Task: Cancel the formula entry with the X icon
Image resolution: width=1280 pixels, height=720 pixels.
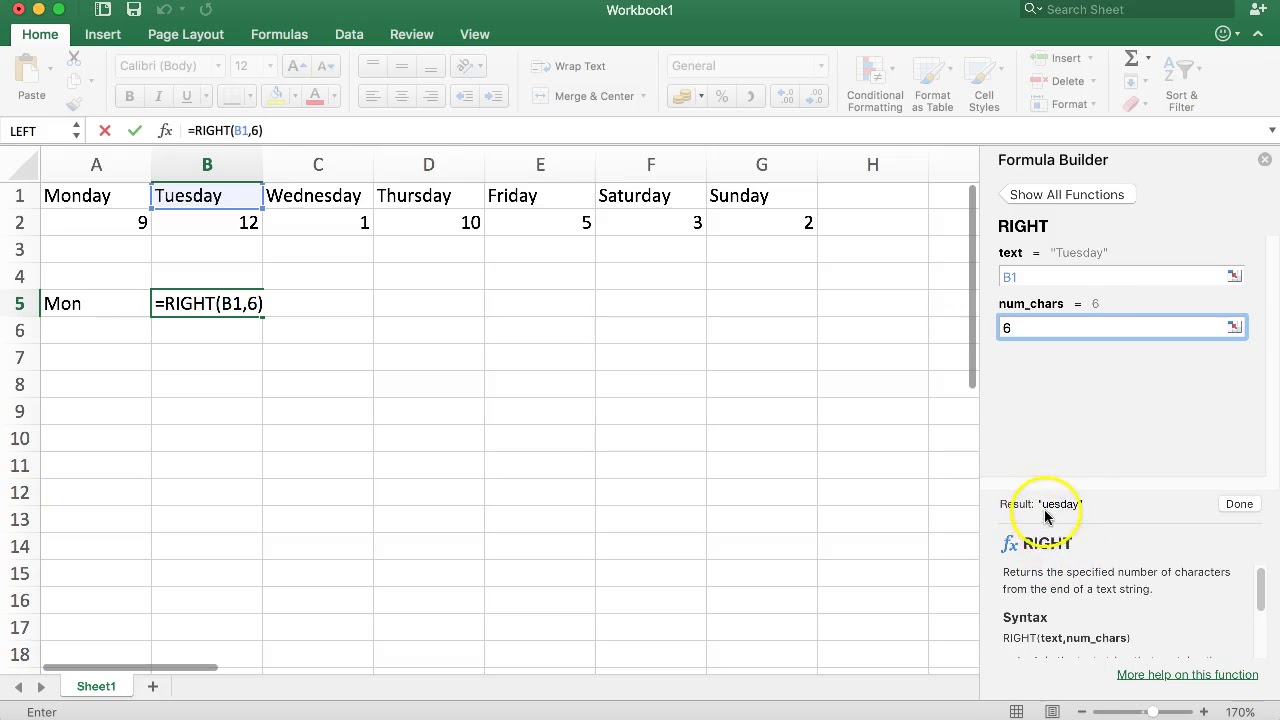Action: [105, 131]
